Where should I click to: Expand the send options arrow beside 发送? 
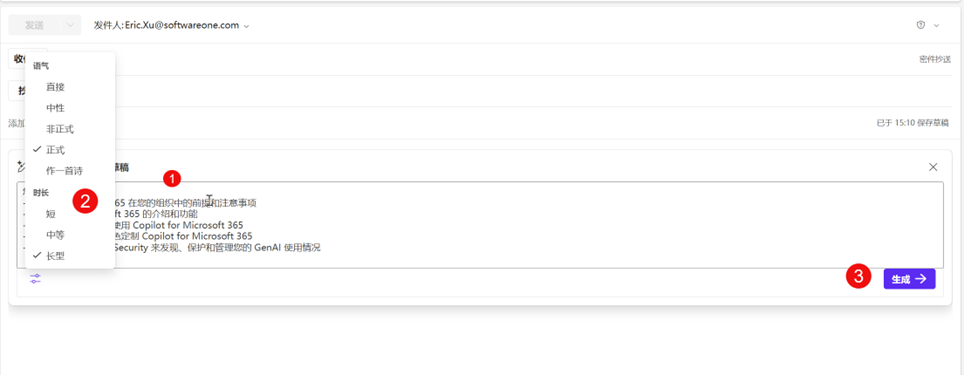[x=71, y=25]
